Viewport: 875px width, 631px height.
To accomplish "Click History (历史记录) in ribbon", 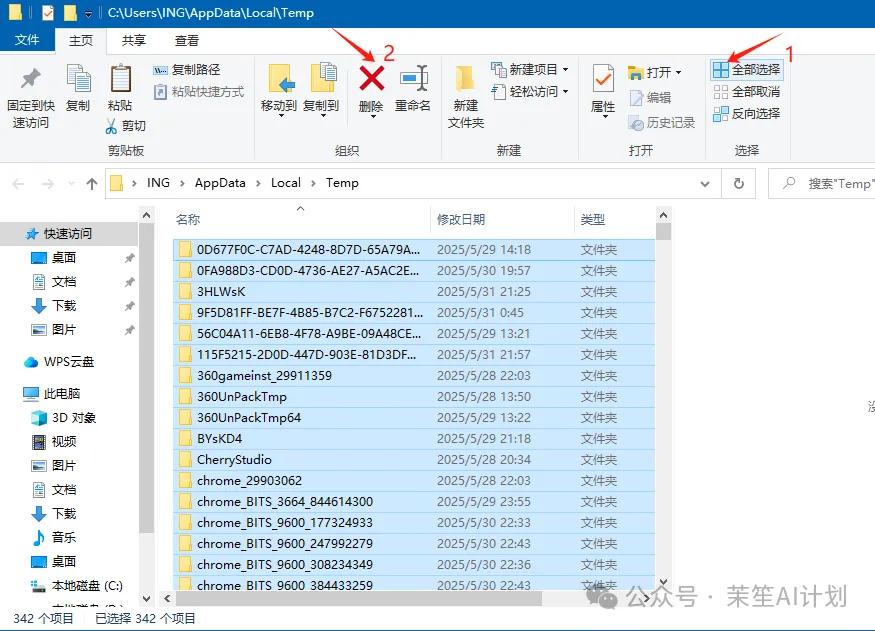I will (x=662, y=123).
